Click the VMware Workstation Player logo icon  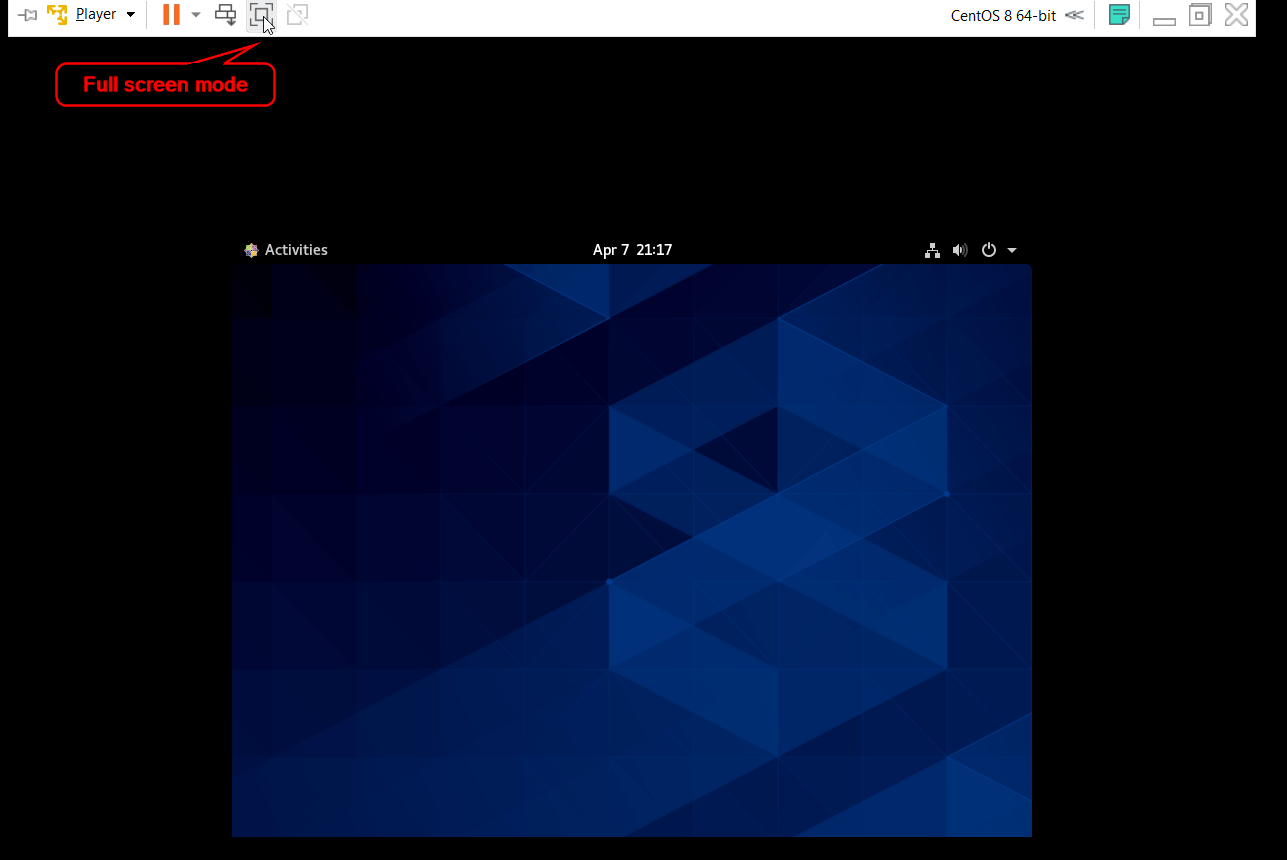coord(57,14)
